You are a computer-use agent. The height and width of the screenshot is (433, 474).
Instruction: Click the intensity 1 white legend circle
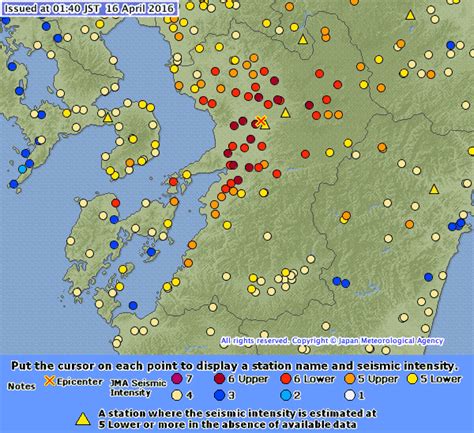pos(350,395)
